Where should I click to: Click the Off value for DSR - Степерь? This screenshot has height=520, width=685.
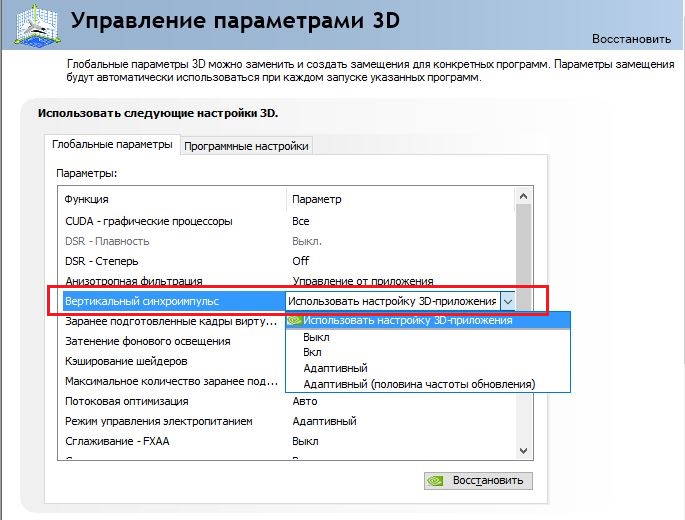tap(301, 261)
